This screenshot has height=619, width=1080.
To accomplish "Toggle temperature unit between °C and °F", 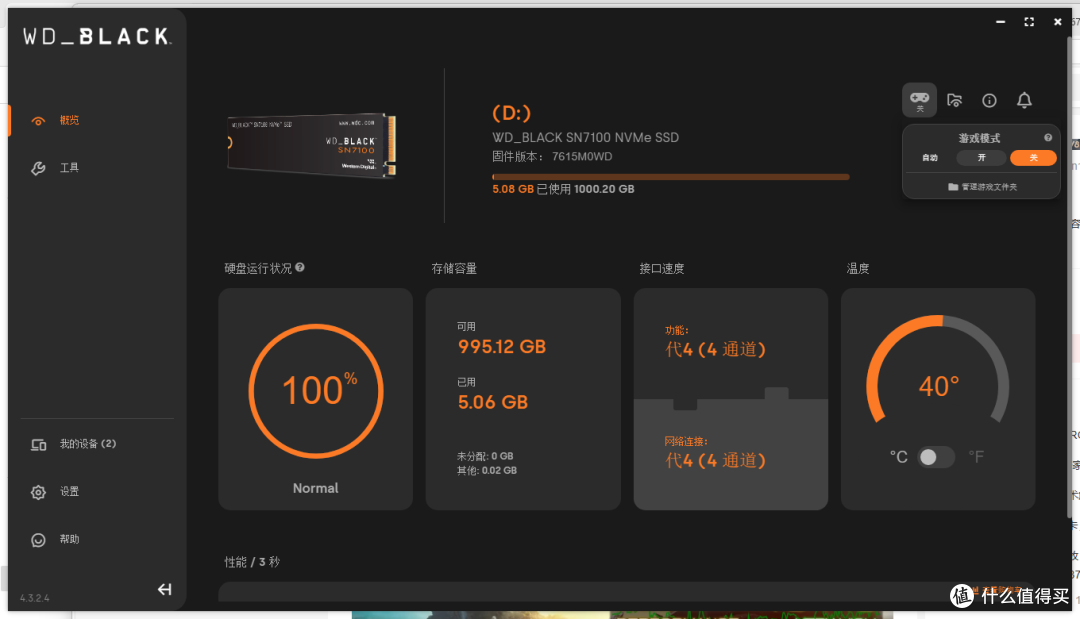I will pyautogui.click(x=936, y=457).
